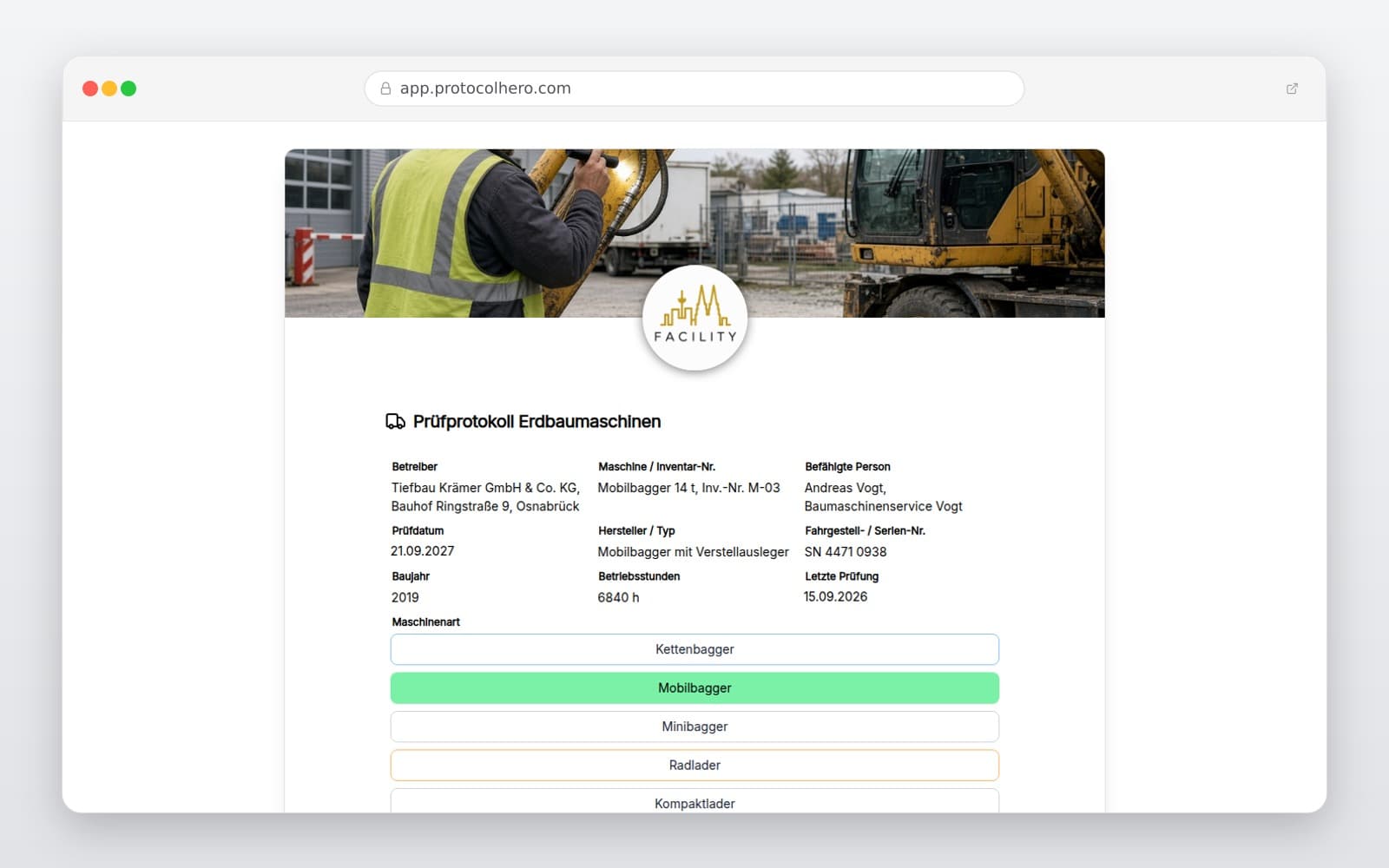Click the Baujahr value 2019
This screenshot has height=868, width=1389.
point(405,598)
